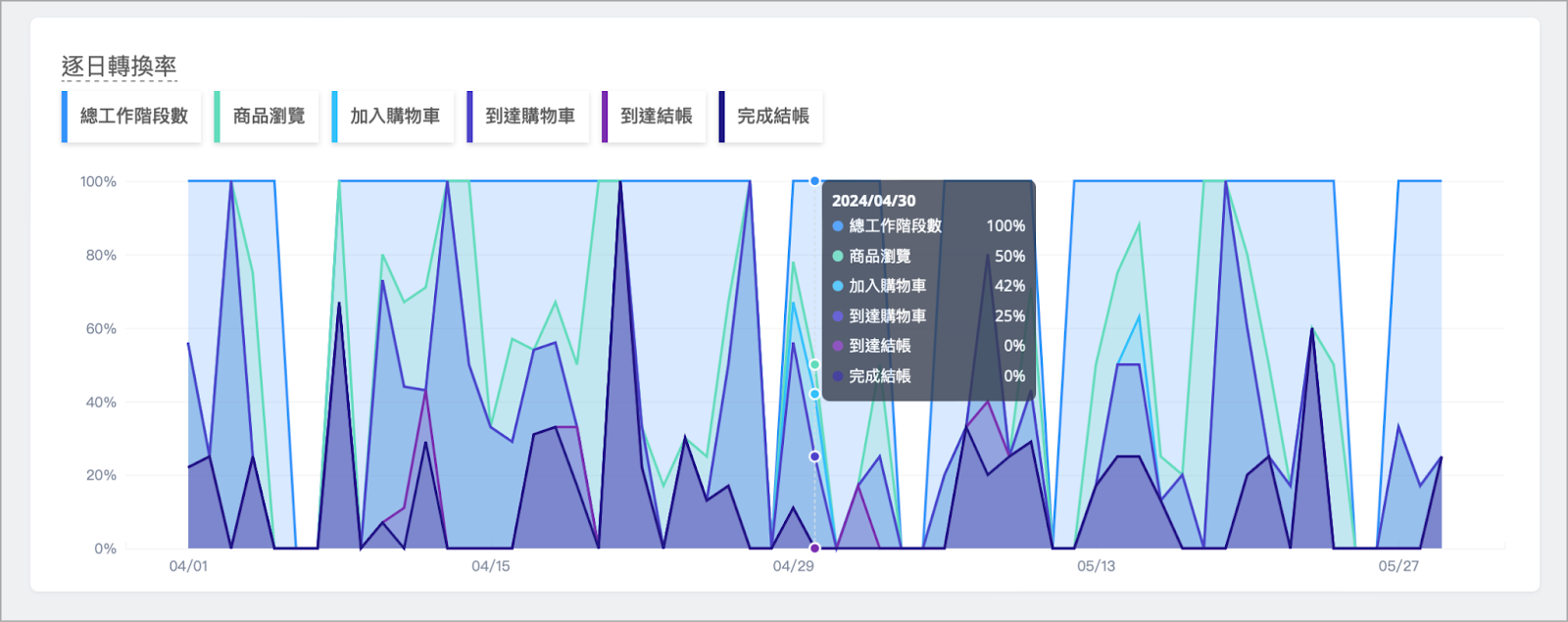
Task: Click the 20% y-axis label
Action: (x=101, y=475)
